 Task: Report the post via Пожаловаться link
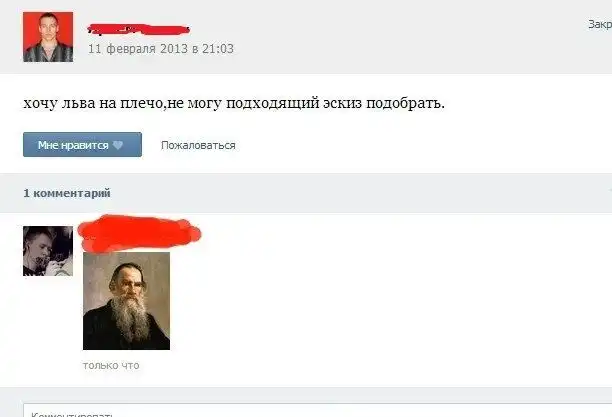(x=198, y=145)
